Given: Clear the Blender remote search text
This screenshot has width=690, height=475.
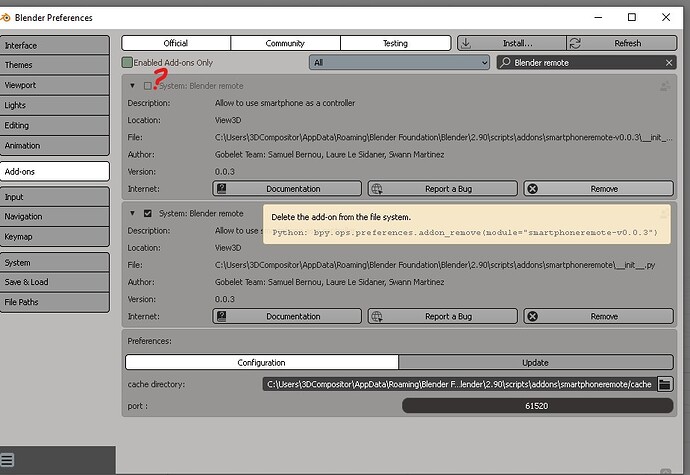Looking at the screenshot, I should click(669, 63).
